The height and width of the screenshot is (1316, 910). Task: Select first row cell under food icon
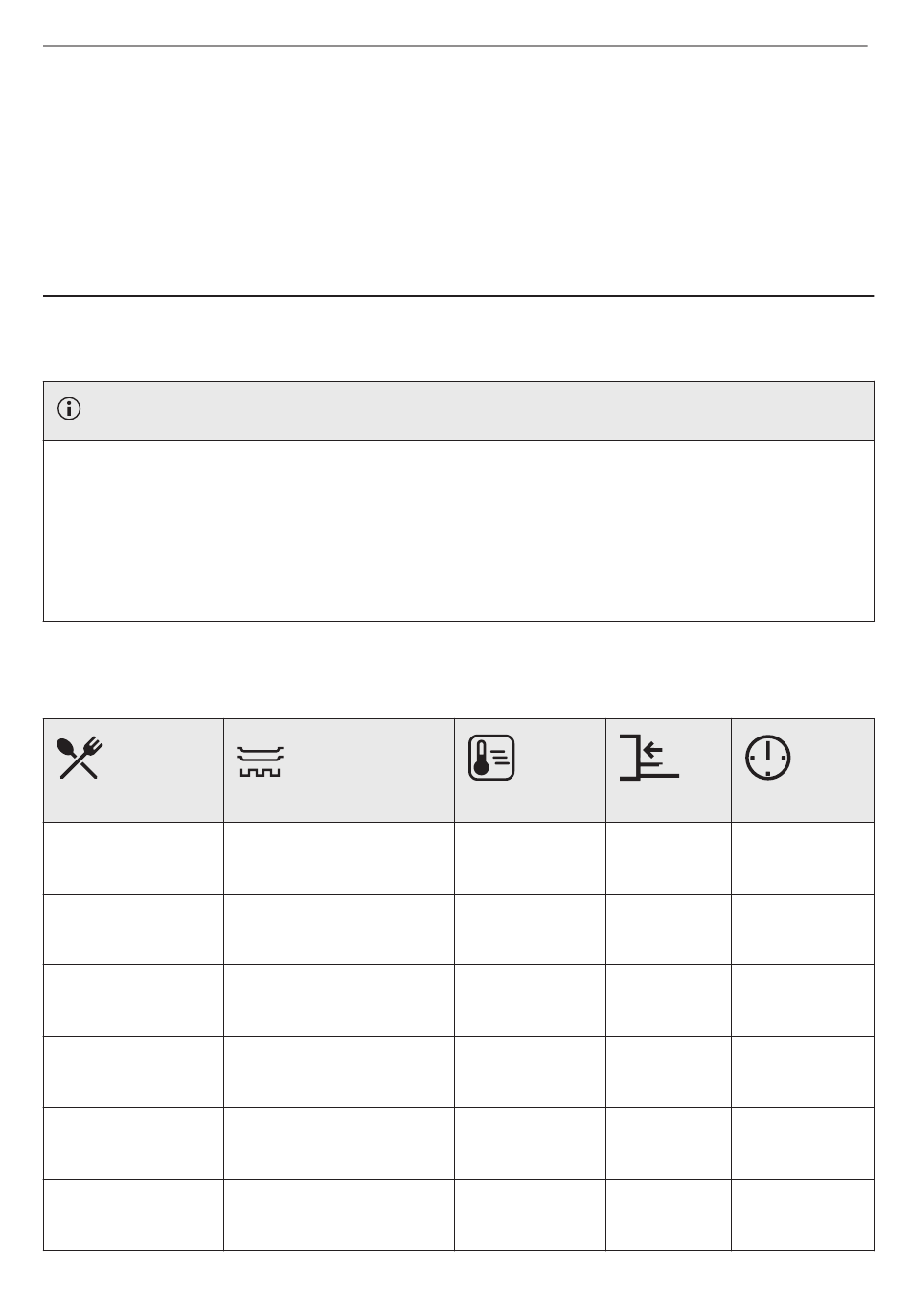(x=134, y=857)
